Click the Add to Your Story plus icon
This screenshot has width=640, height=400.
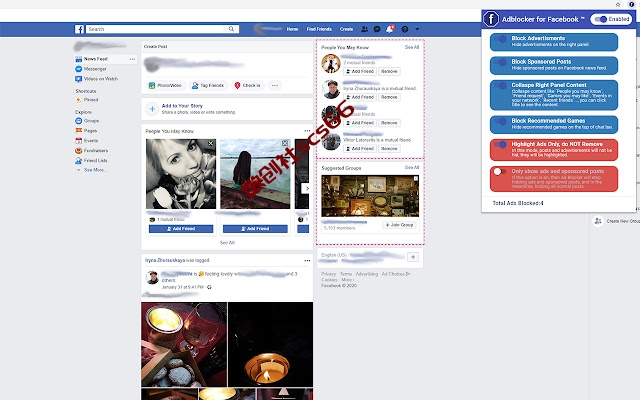[152, 109]
